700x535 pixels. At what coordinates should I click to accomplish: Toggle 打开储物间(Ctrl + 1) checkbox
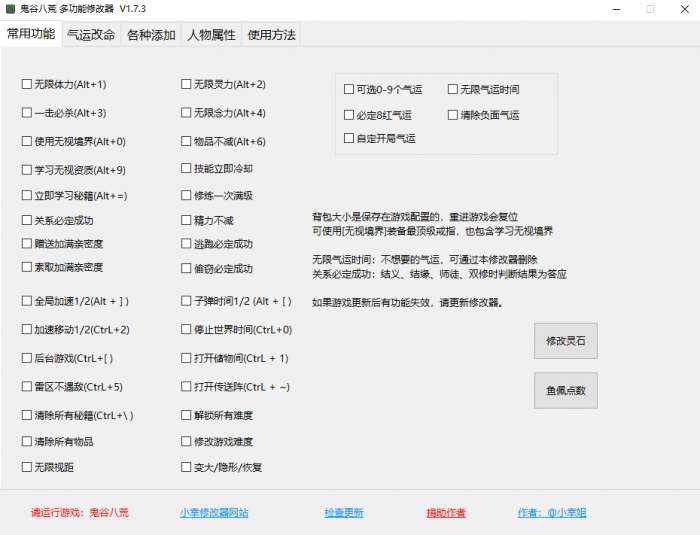[x=235, y=358]
